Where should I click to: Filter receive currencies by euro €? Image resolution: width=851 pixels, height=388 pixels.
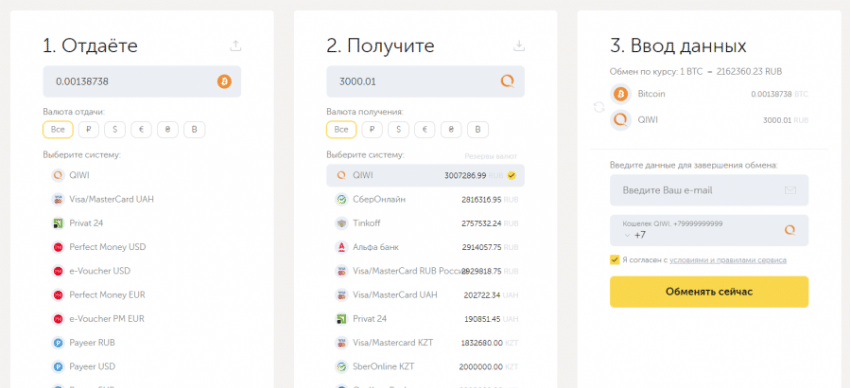click(x=424, y=130)
